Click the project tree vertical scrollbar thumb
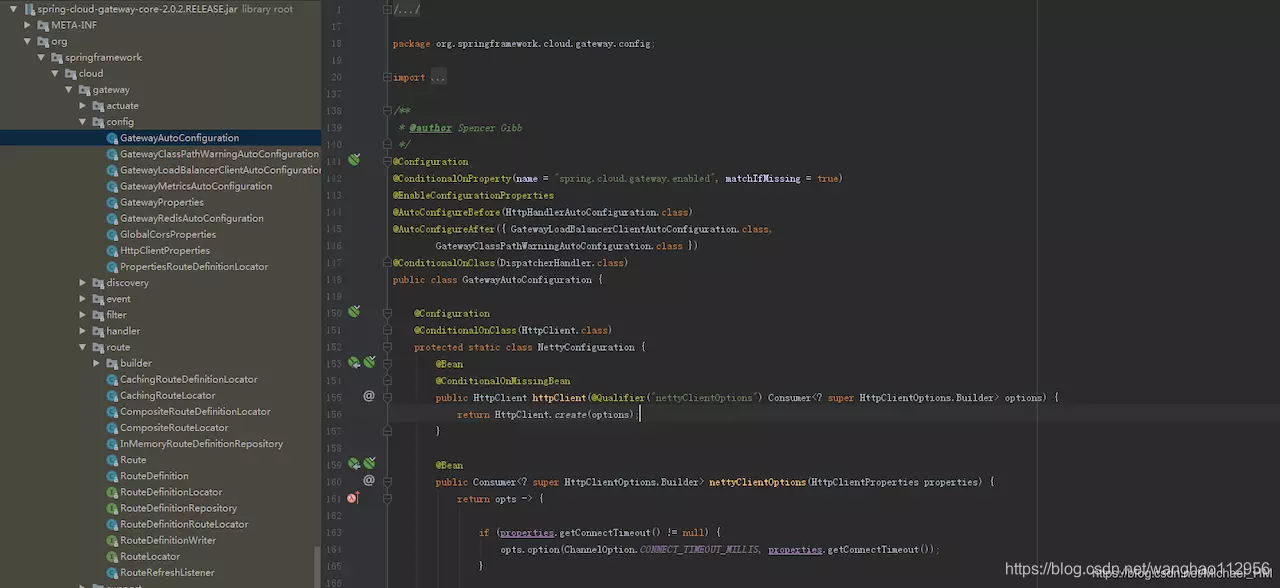This screenshot has width=1280, height=588. click(318, 566)
